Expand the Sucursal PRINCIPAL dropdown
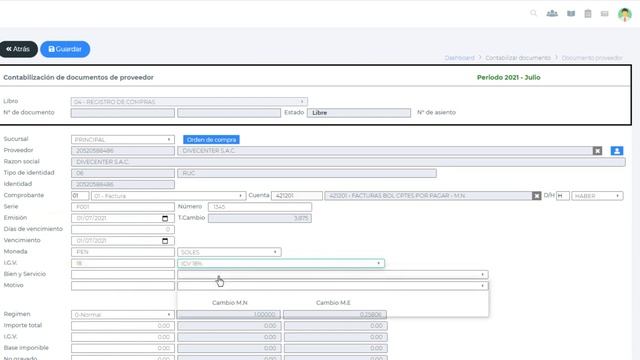640x360 pixels. pos(122,140)
